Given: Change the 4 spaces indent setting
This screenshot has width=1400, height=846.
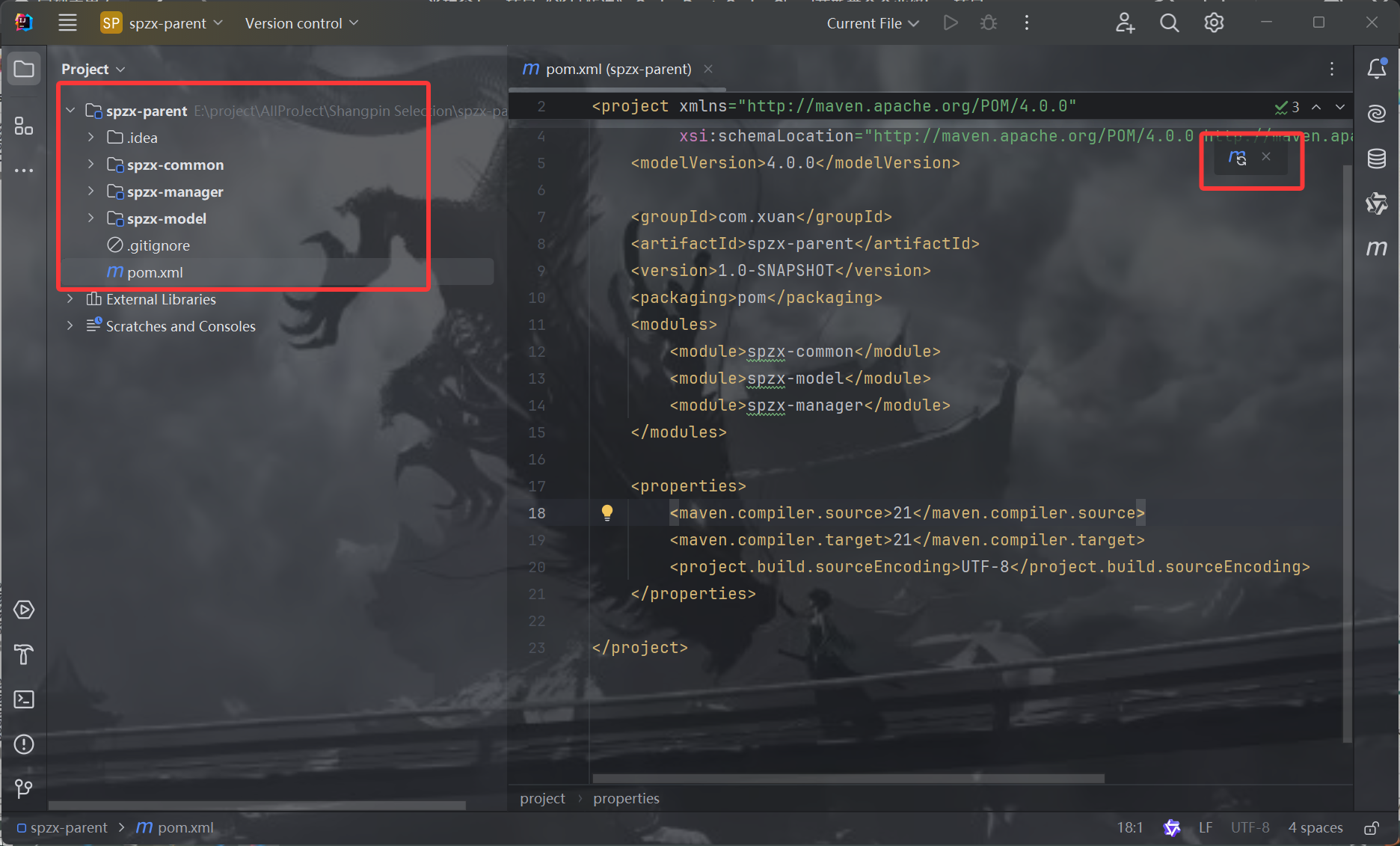Looking at the screenshot, I should tap(1315, 828).
